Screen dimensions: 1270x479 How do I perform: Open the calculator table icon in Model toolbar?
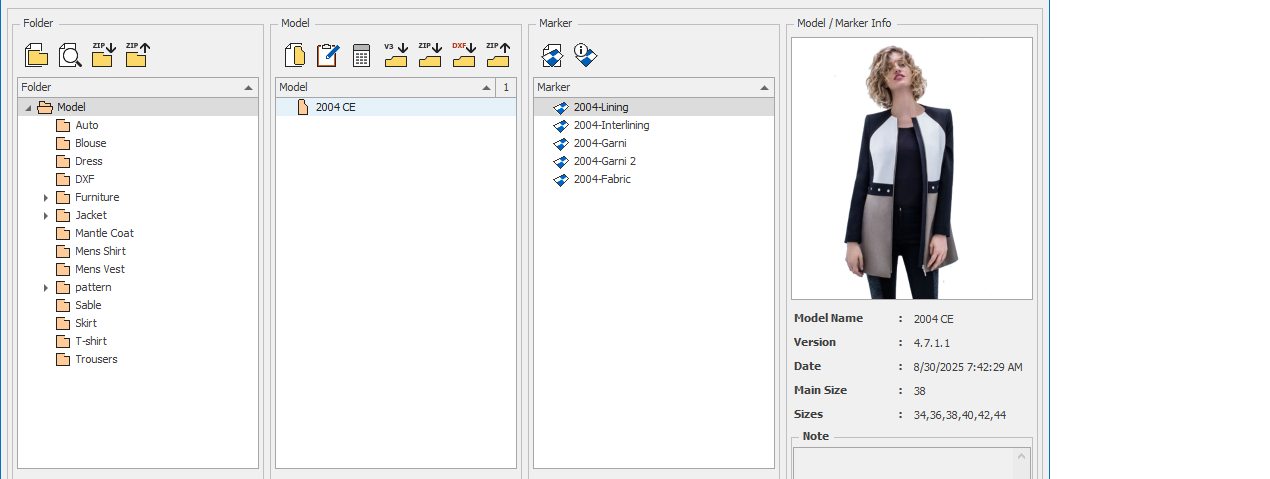[362, 56]
